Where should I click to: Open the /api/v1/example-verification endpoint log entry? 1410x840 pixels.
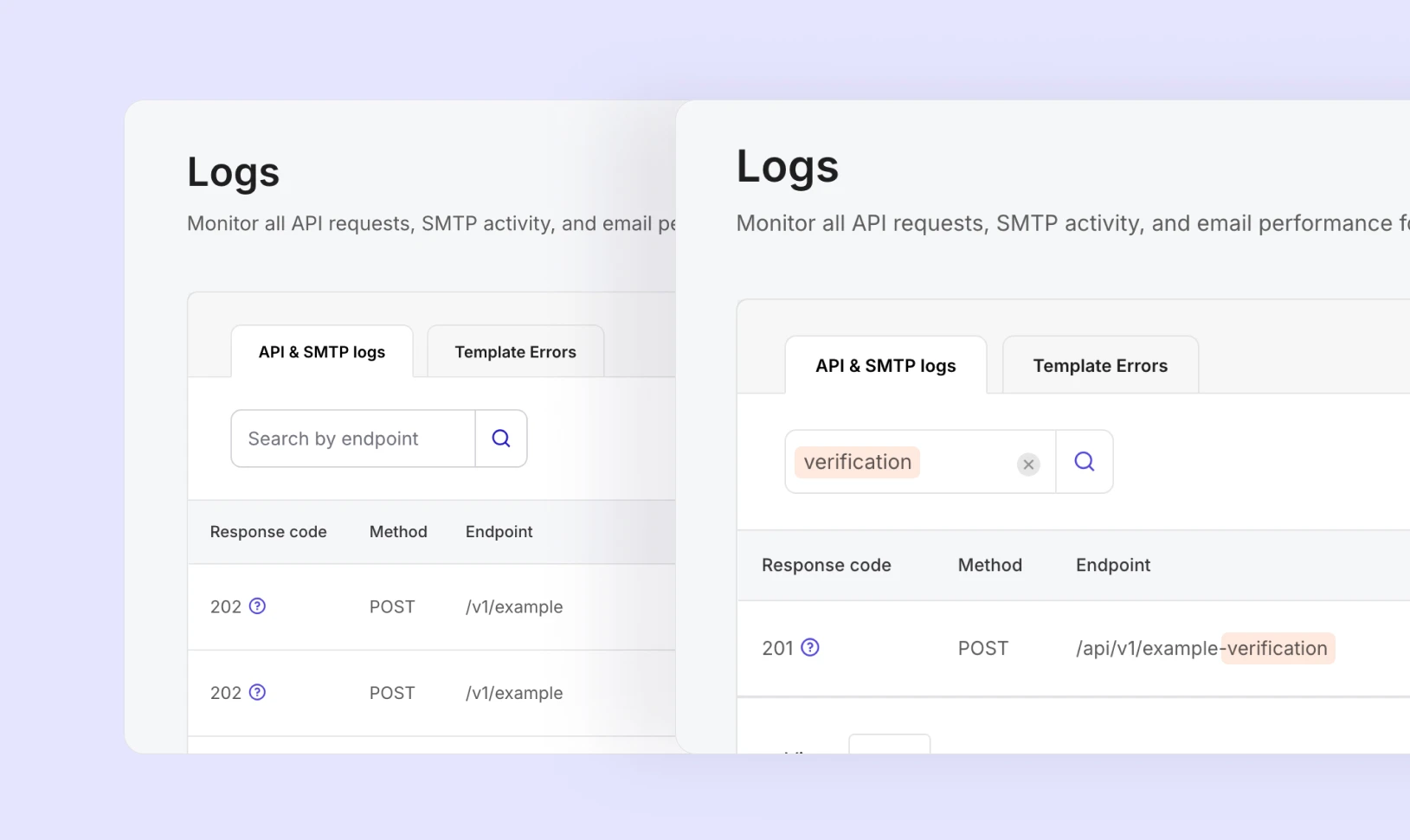tap(1201, 649)
